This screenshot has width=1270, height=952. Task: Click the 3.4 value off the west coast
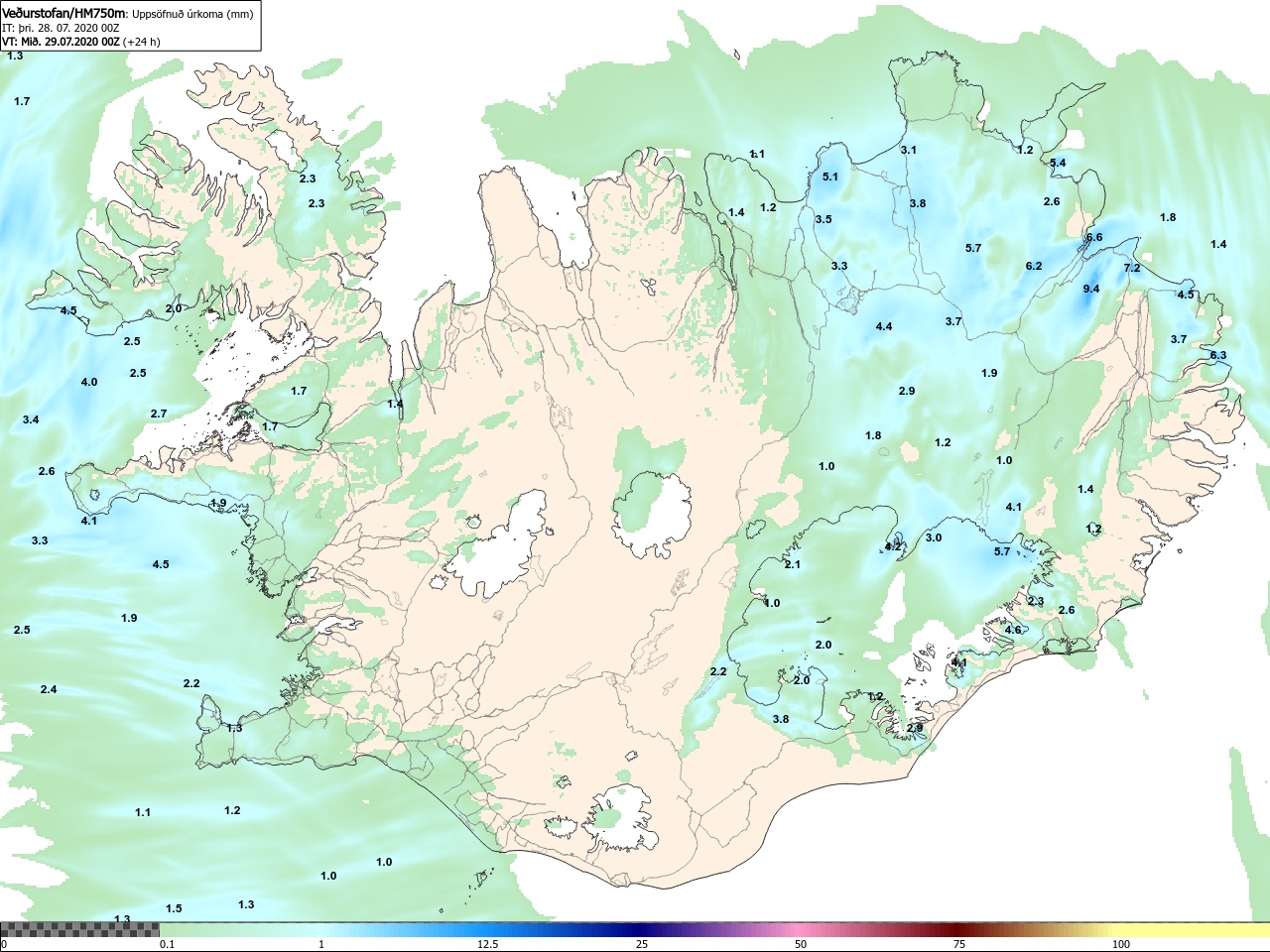31,419
